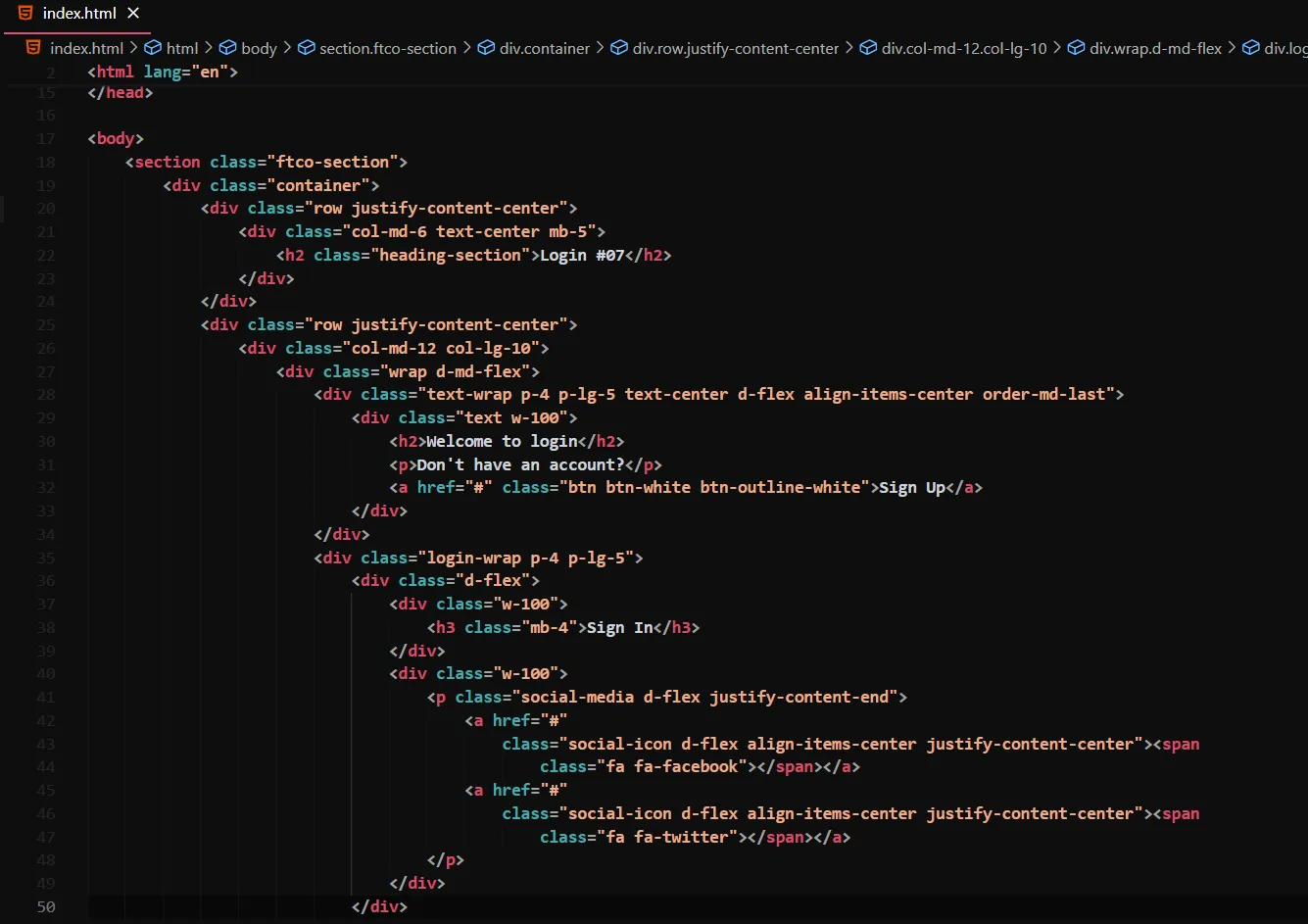This screenshot has width=1308, height=924.
Task: Click the HTML5 file icon in the breadcrumb bar
Action: [x=34, y=48]
